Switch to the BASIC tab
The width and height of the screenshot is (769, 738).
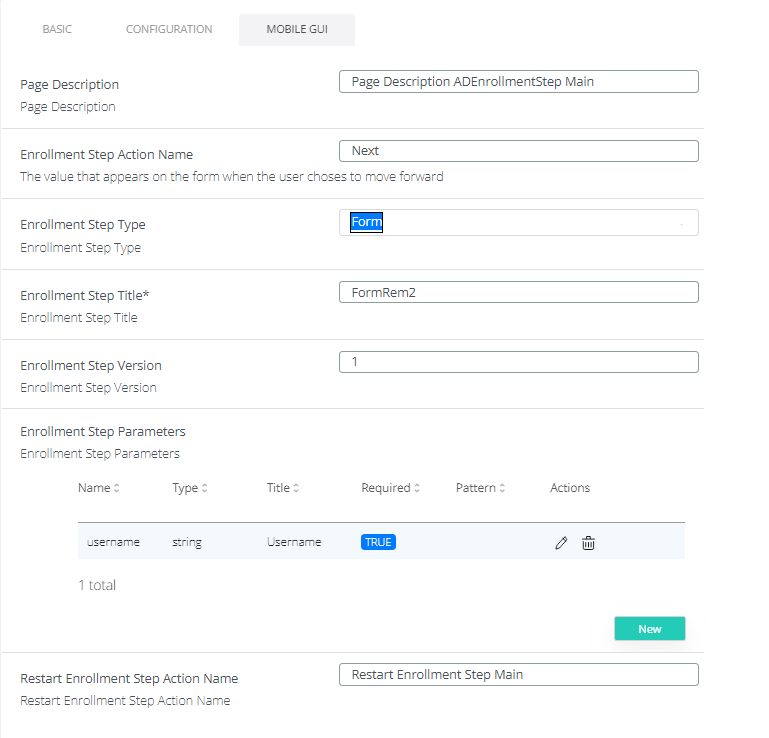57,30
